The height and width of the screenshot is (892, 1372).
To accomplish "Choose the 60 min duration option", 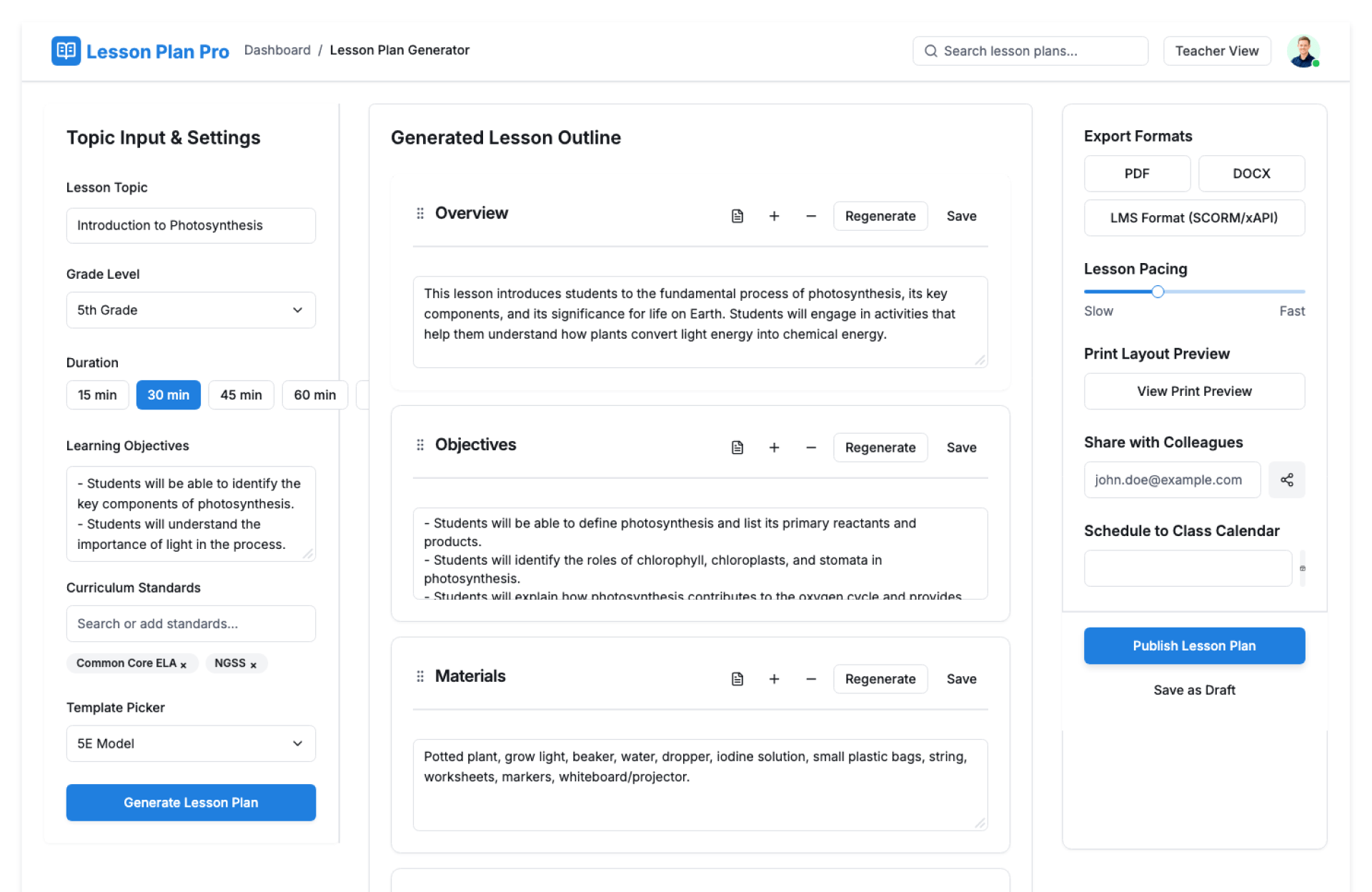I will tap(314, 395).
